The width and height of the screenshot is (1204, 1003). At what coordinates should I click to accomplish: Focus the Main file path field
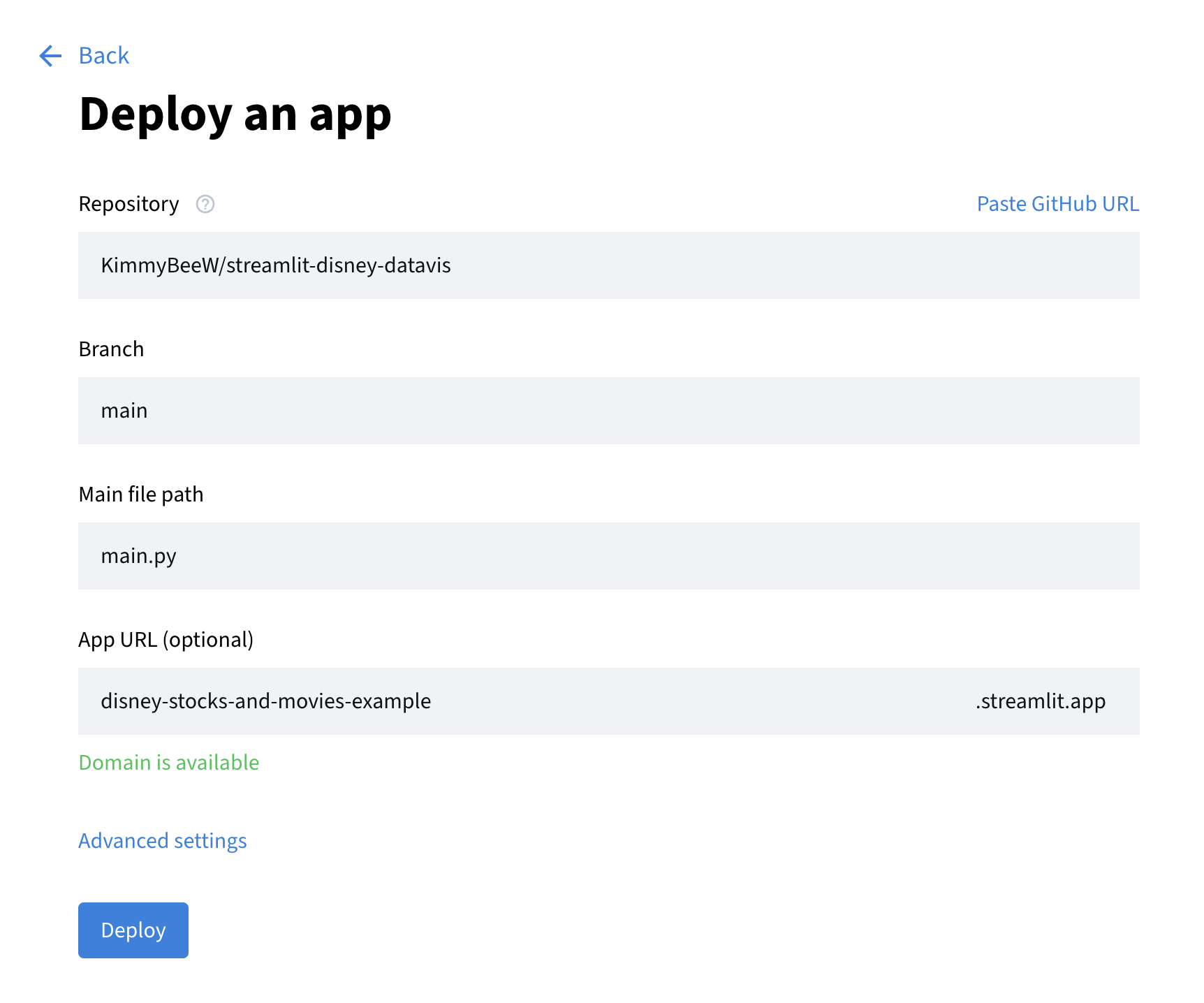click(608, 556)
